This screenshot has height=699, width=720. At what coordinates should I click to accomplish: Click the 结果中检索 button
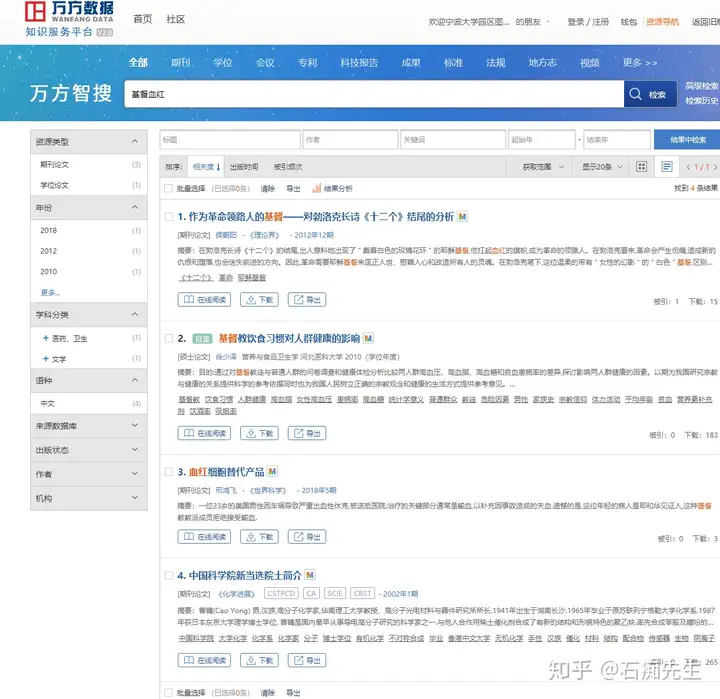687,140
